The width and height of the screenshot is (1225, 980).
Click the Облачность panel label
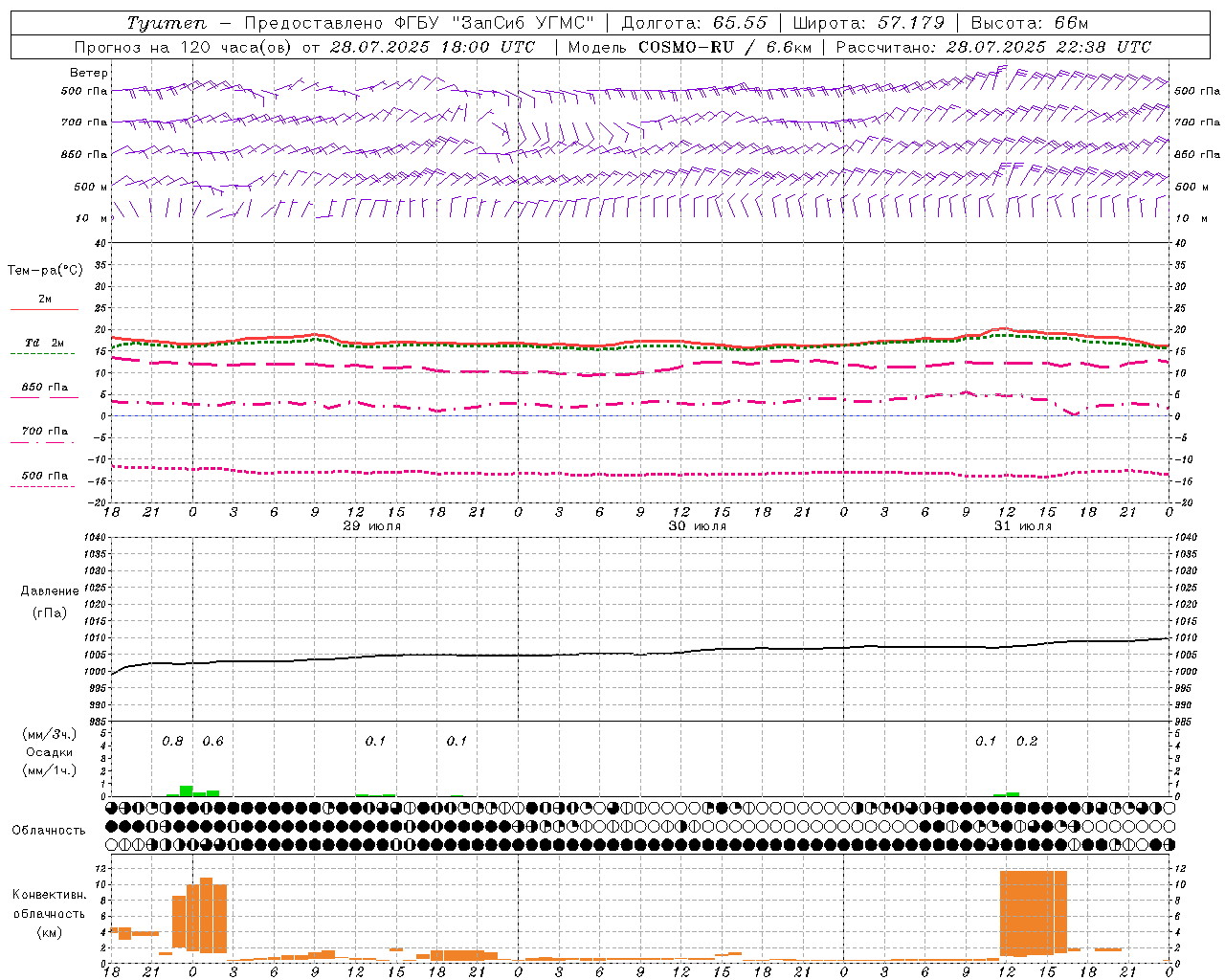point(49,831)
